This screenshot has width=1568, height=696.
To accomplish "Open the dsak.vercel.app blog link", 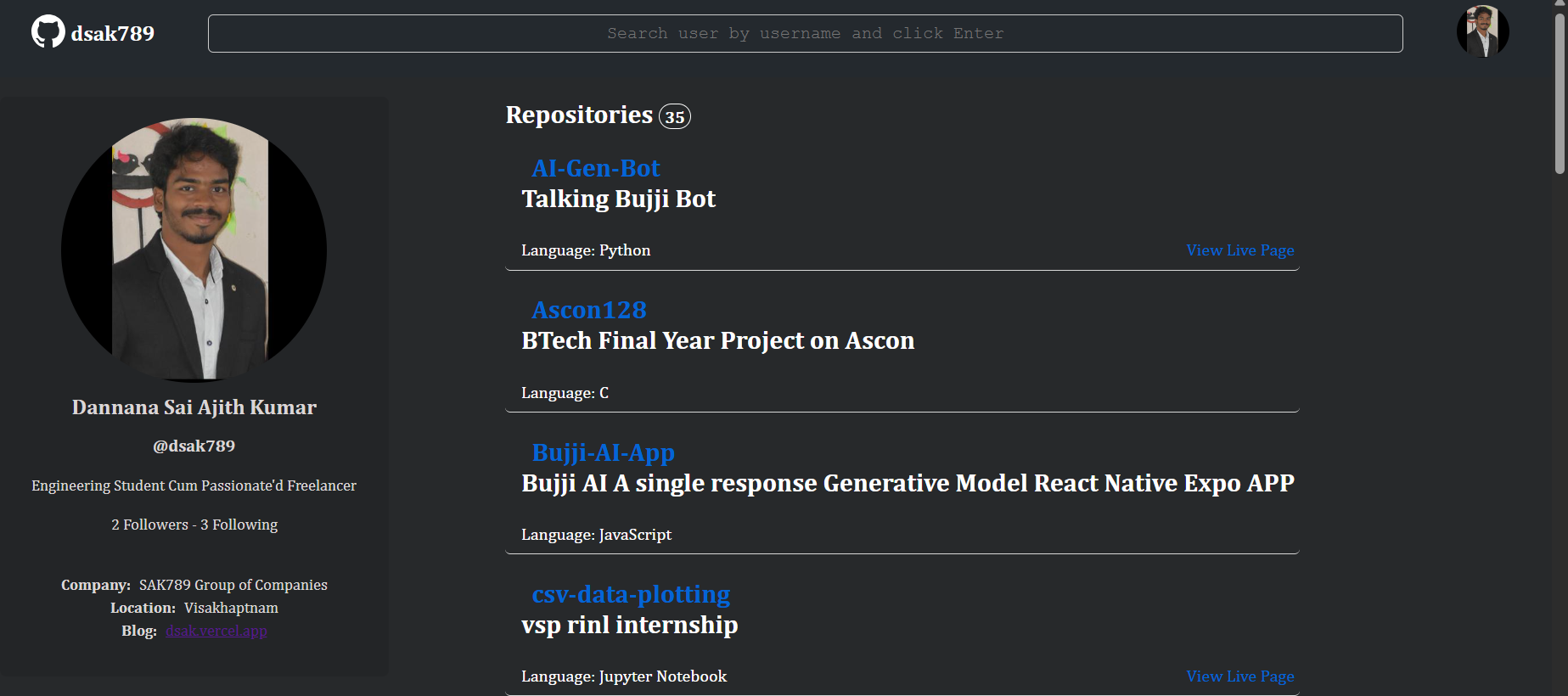I will pyautogui.click(x=216, y=631).
